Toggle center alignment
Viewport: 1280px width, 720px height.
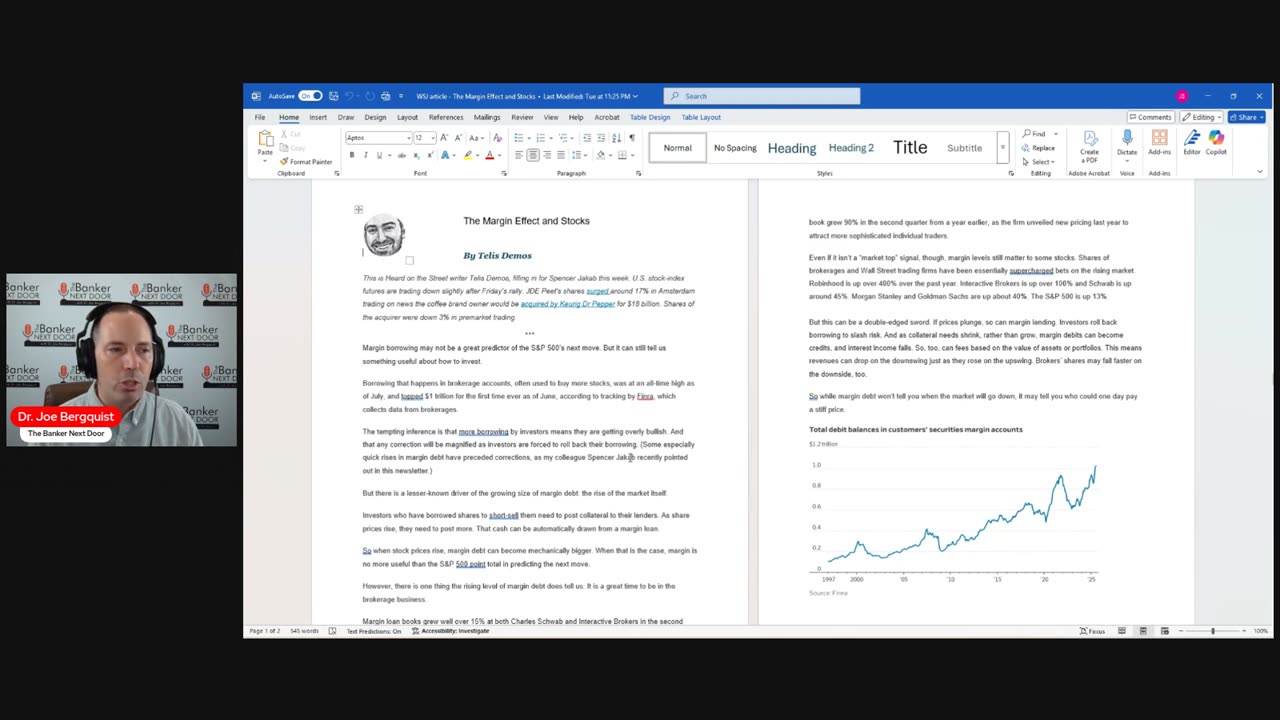(x=532, y=155)
